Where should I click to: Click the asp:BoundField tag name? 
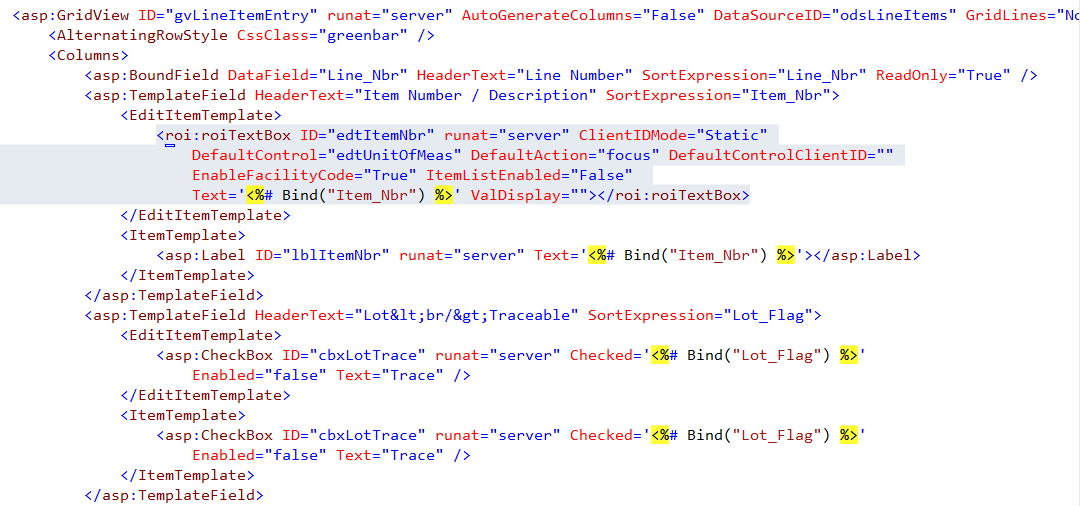156,75
